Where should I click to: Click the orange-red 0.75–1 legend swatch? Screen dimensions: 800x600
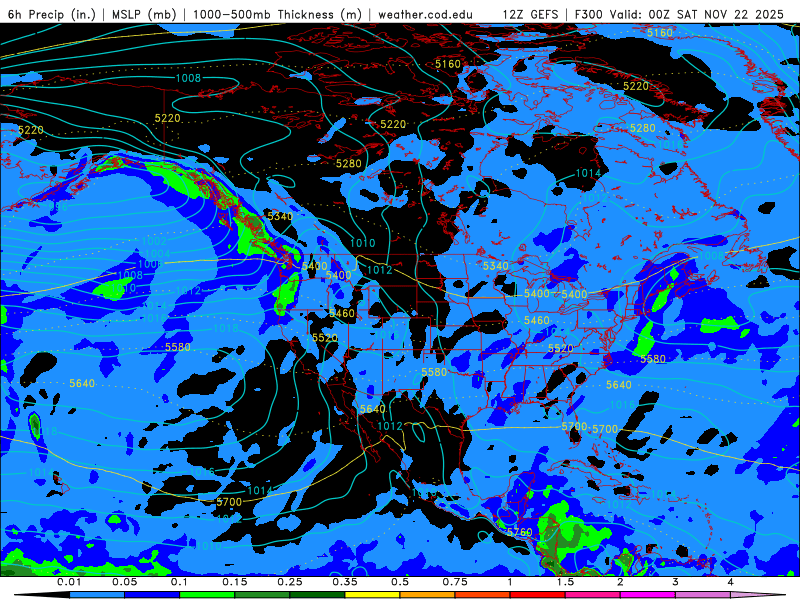click(483, 595)
